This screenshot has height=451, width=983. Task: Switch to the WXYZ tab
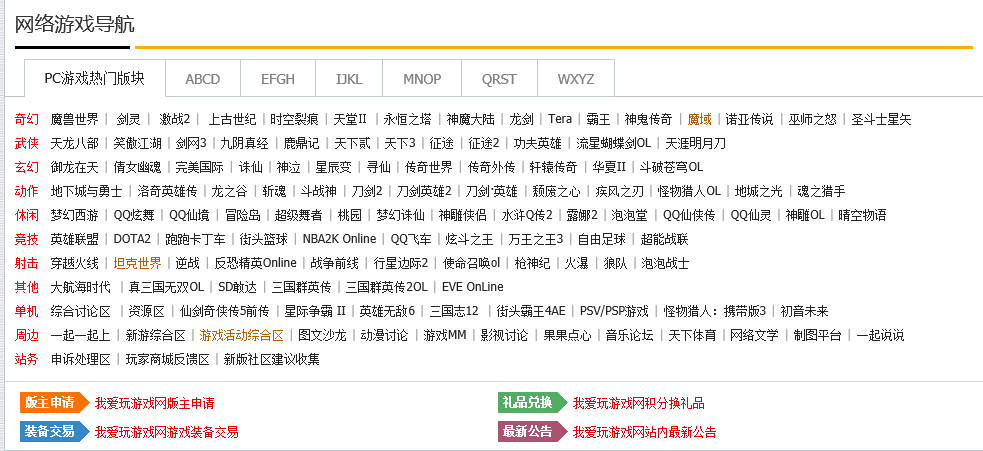[576, 79]
